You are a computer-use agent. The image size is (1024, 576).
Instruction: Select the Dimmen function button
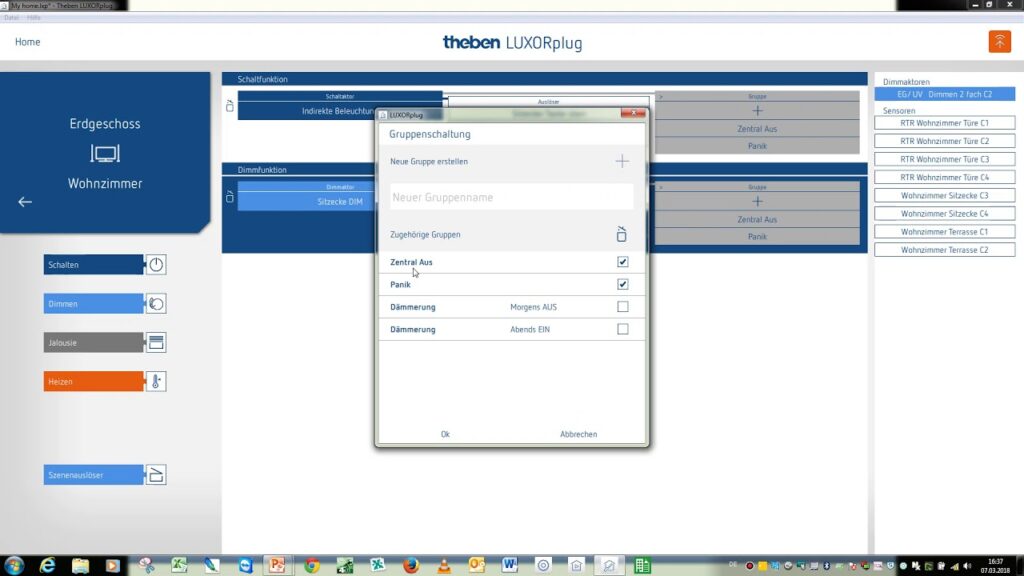(x=93, y=304)
